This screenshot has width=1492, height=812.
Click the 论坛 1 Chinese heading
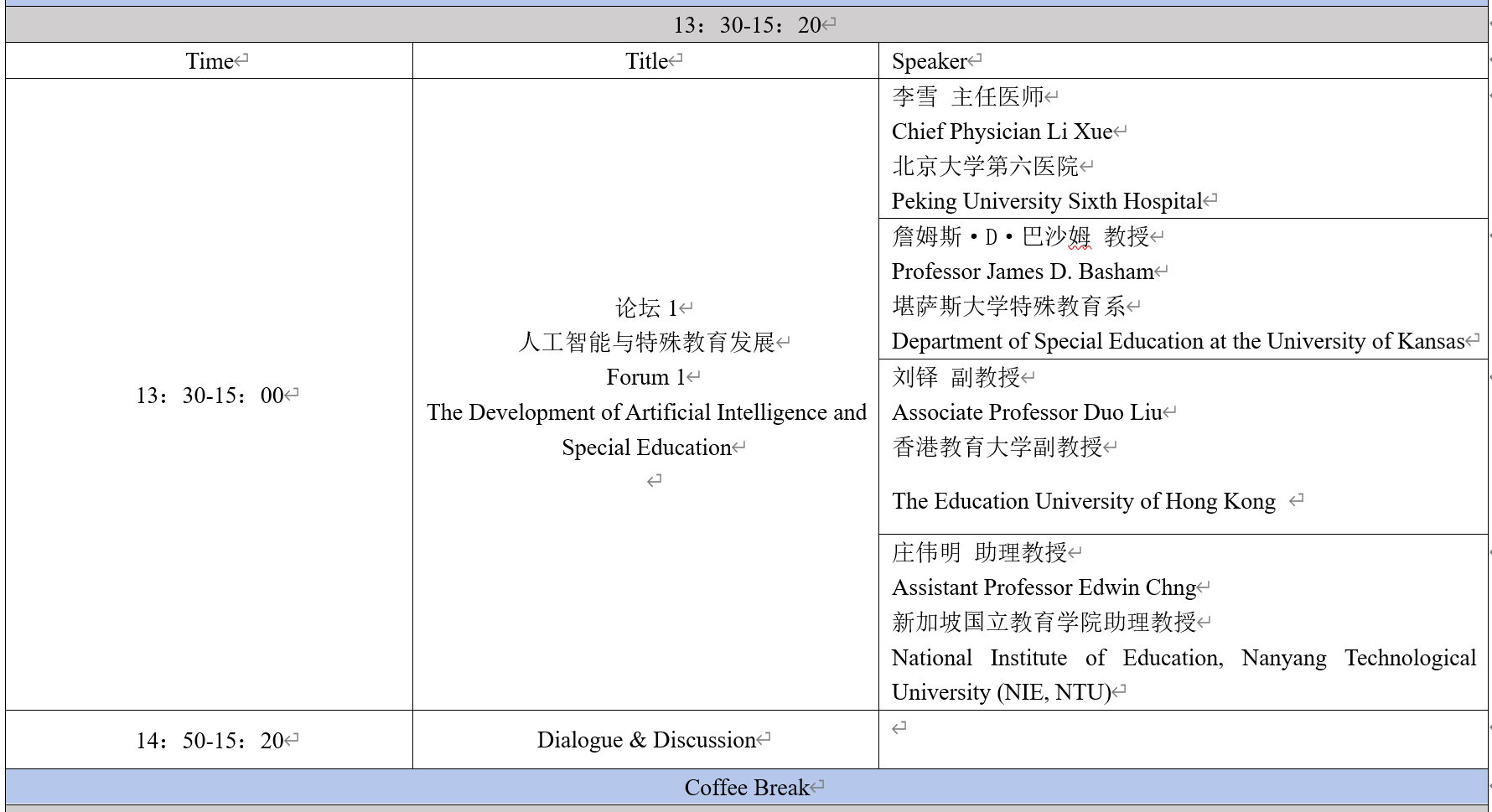click(645, 308)
